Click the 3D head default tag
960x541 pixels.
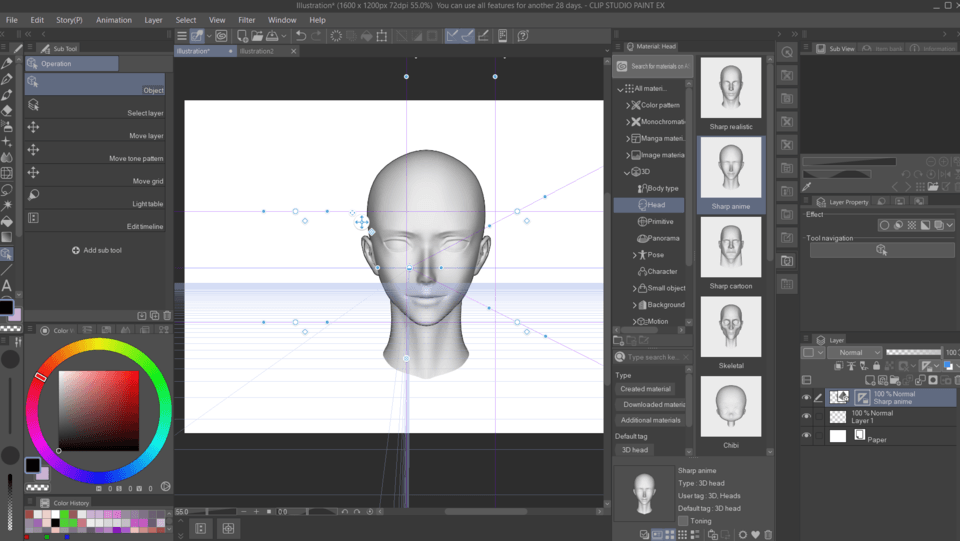tap(635, 450)
